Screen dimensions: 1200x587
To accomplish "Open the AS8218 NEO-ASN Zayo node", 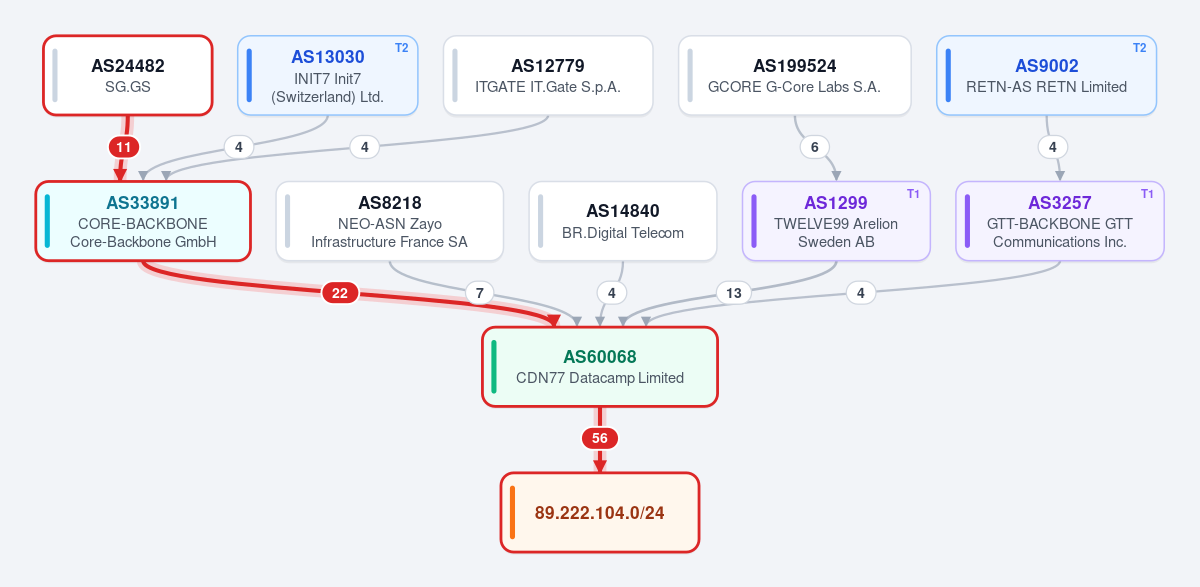I will click(389, 221).
